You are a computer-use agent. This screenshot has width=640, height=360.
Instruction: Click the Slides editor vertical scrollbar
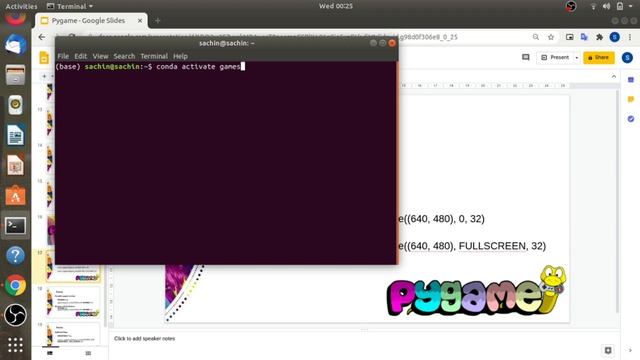tap(617, 202)
